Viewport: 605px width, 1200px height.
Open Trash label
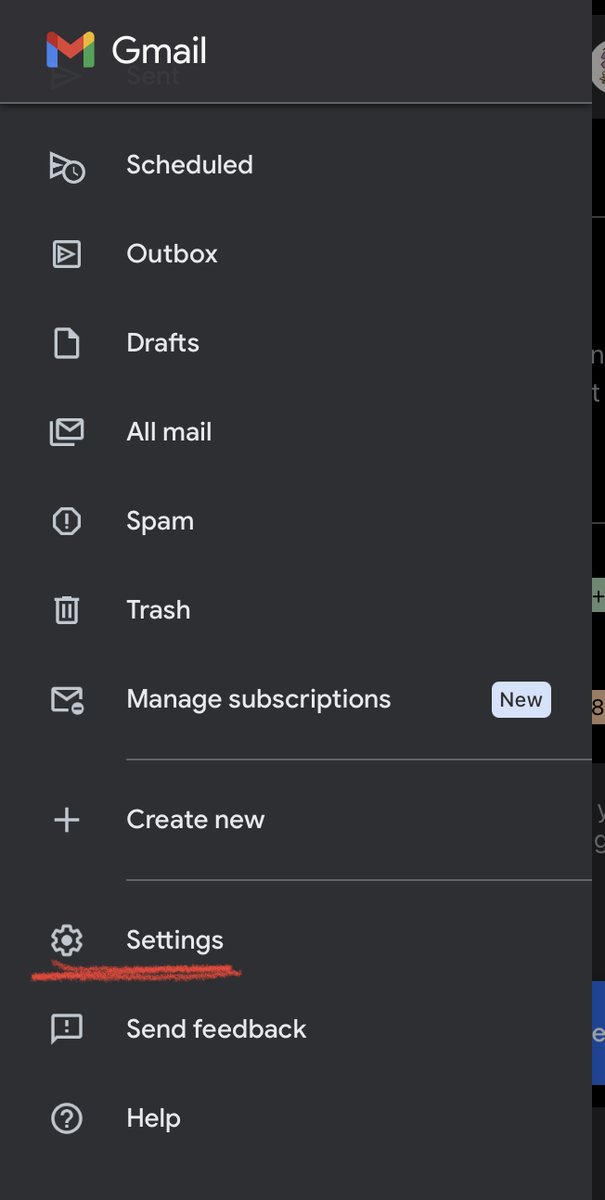158,610
